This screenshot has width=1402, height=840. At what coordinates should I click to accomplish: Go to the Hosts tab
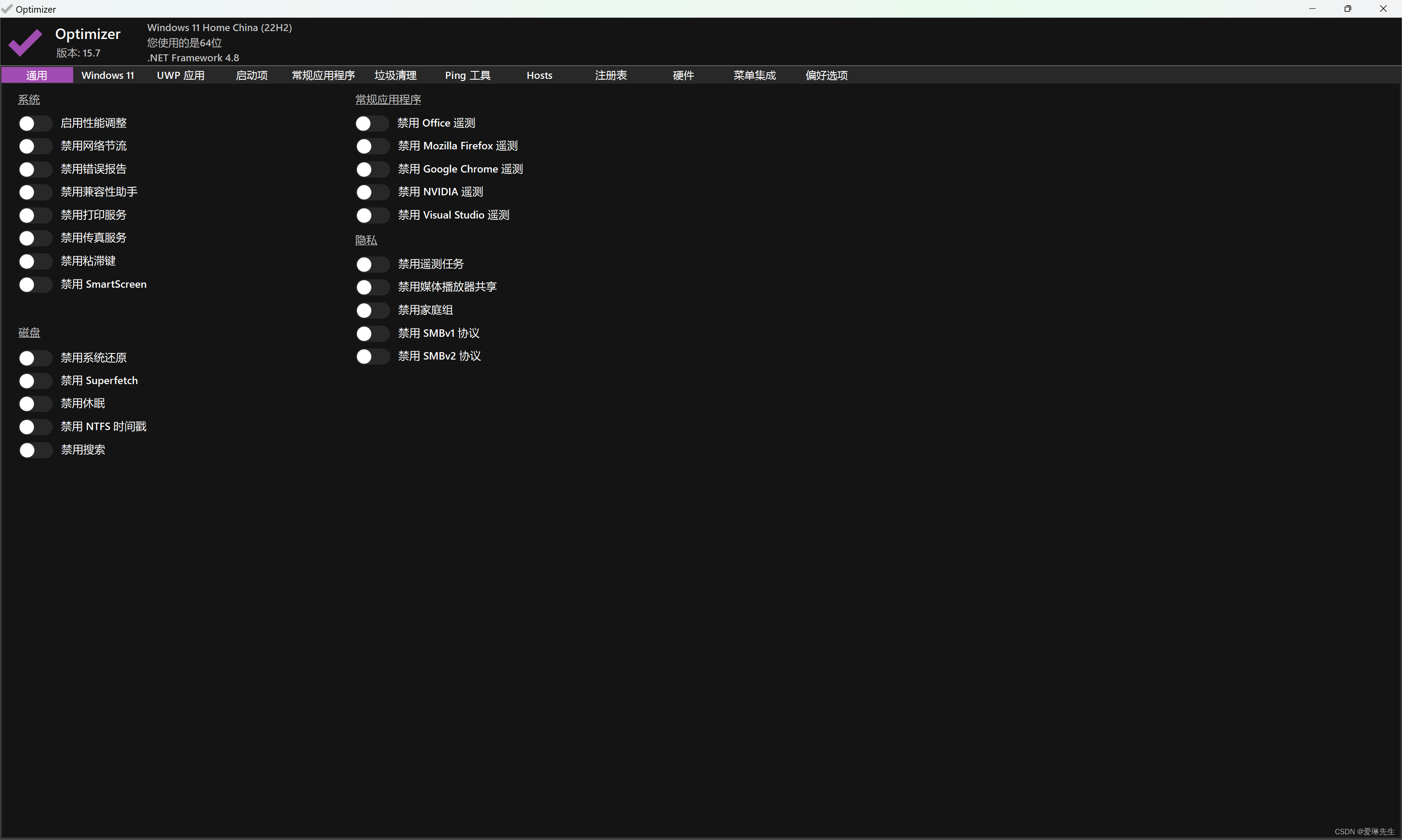[x=538, y=75]
